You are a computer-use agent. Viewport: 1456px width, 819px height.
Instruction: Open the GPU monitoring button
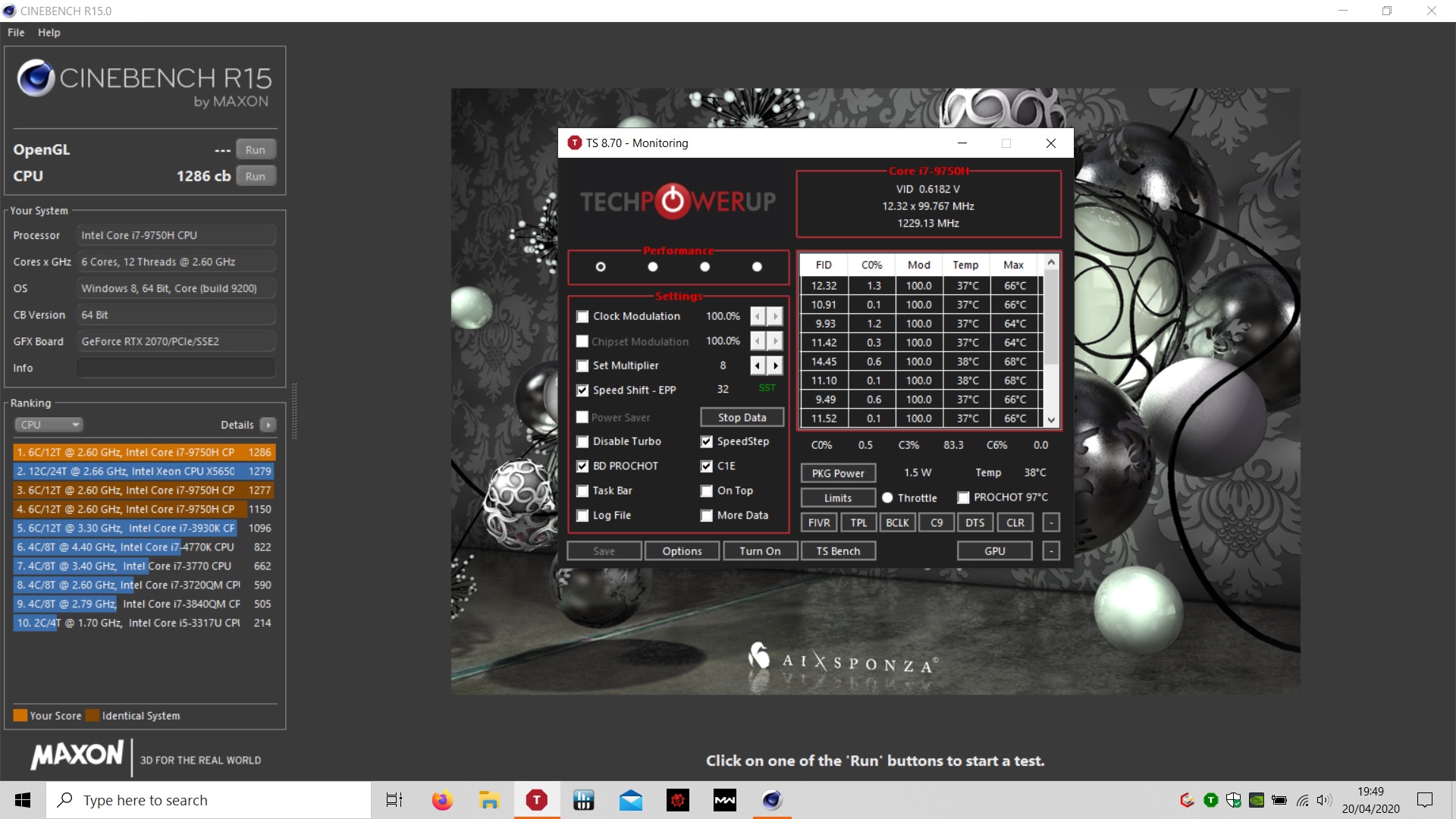pos(995,551)
